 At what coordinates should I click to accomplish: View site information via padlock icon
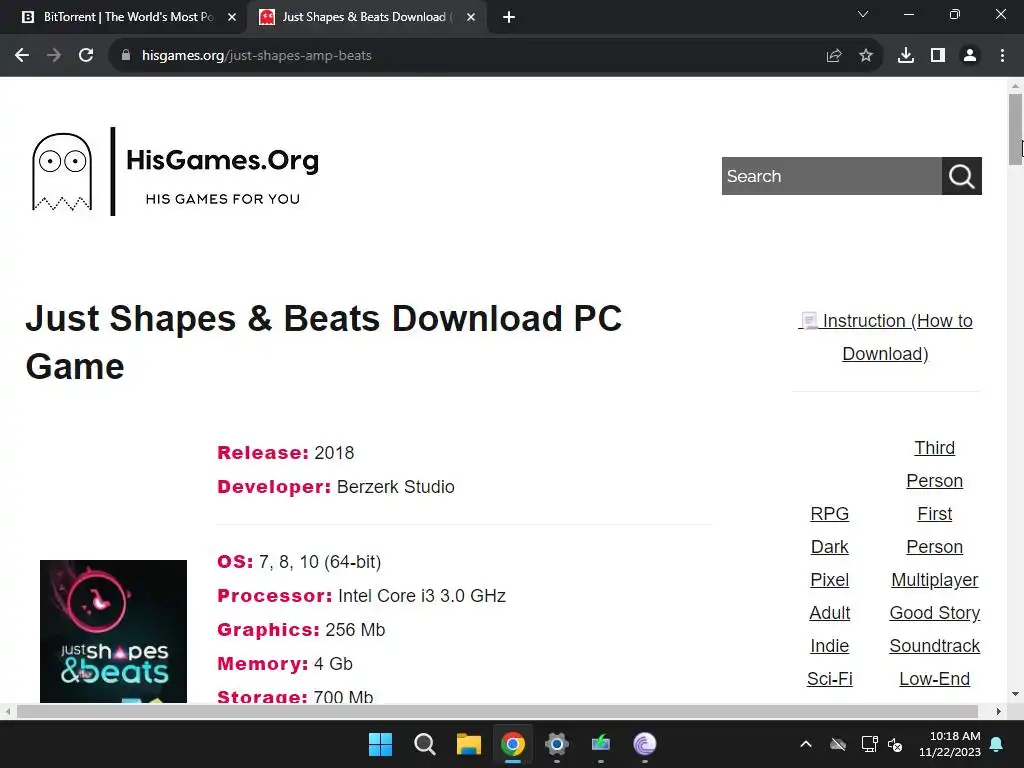click(126, 56)
